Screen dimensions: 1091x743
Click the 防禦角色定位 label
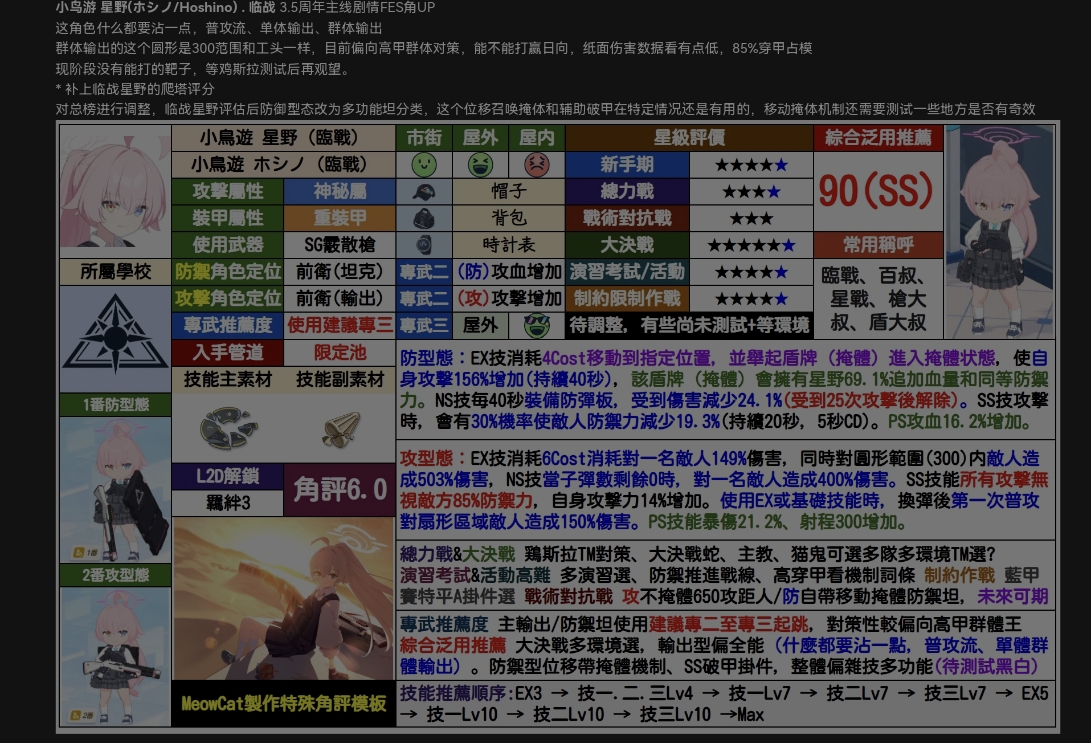tap(228, 271)
